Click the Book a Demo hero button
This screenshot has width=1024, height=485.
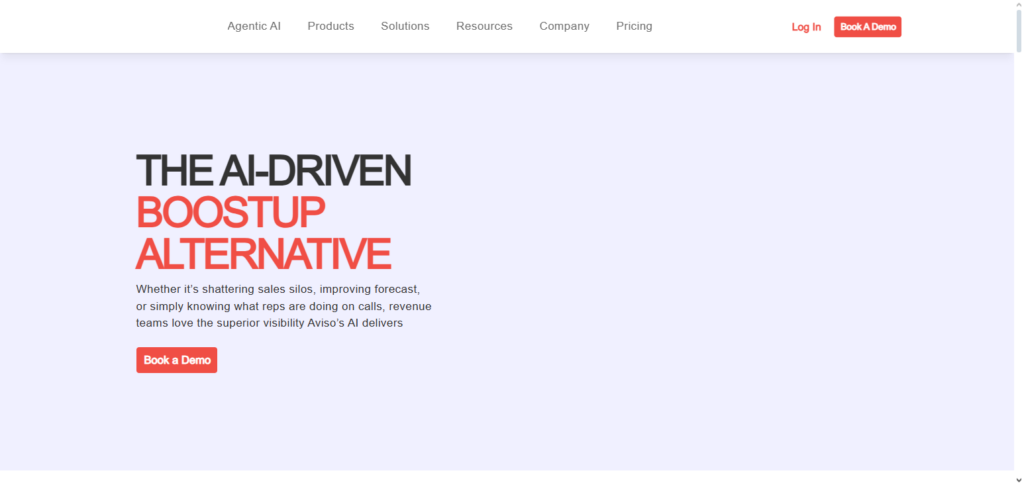[177, 360]
